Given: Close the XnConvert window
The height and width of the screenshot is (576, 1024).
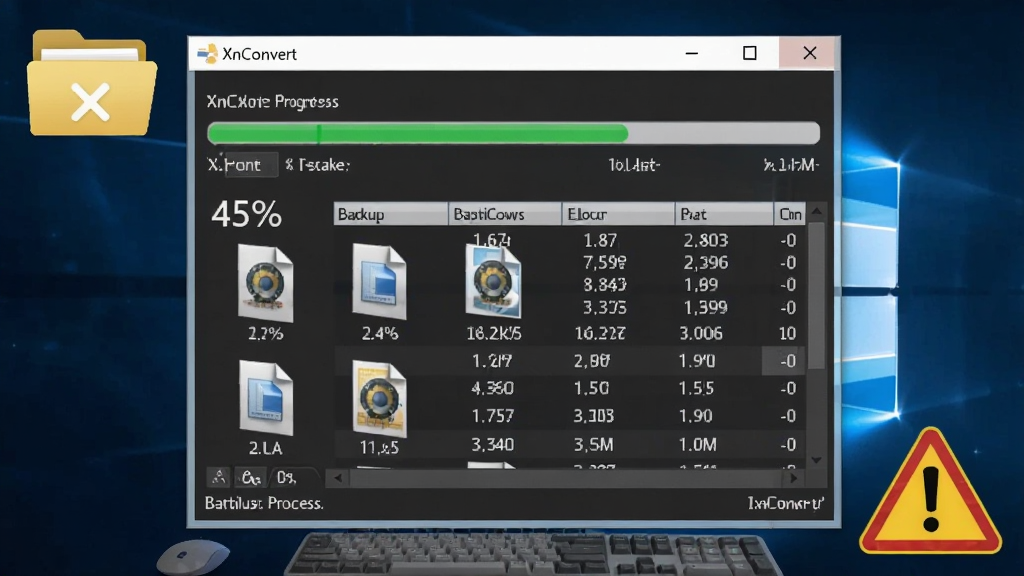Looking at the screenshot, I should tap(810, 54).
